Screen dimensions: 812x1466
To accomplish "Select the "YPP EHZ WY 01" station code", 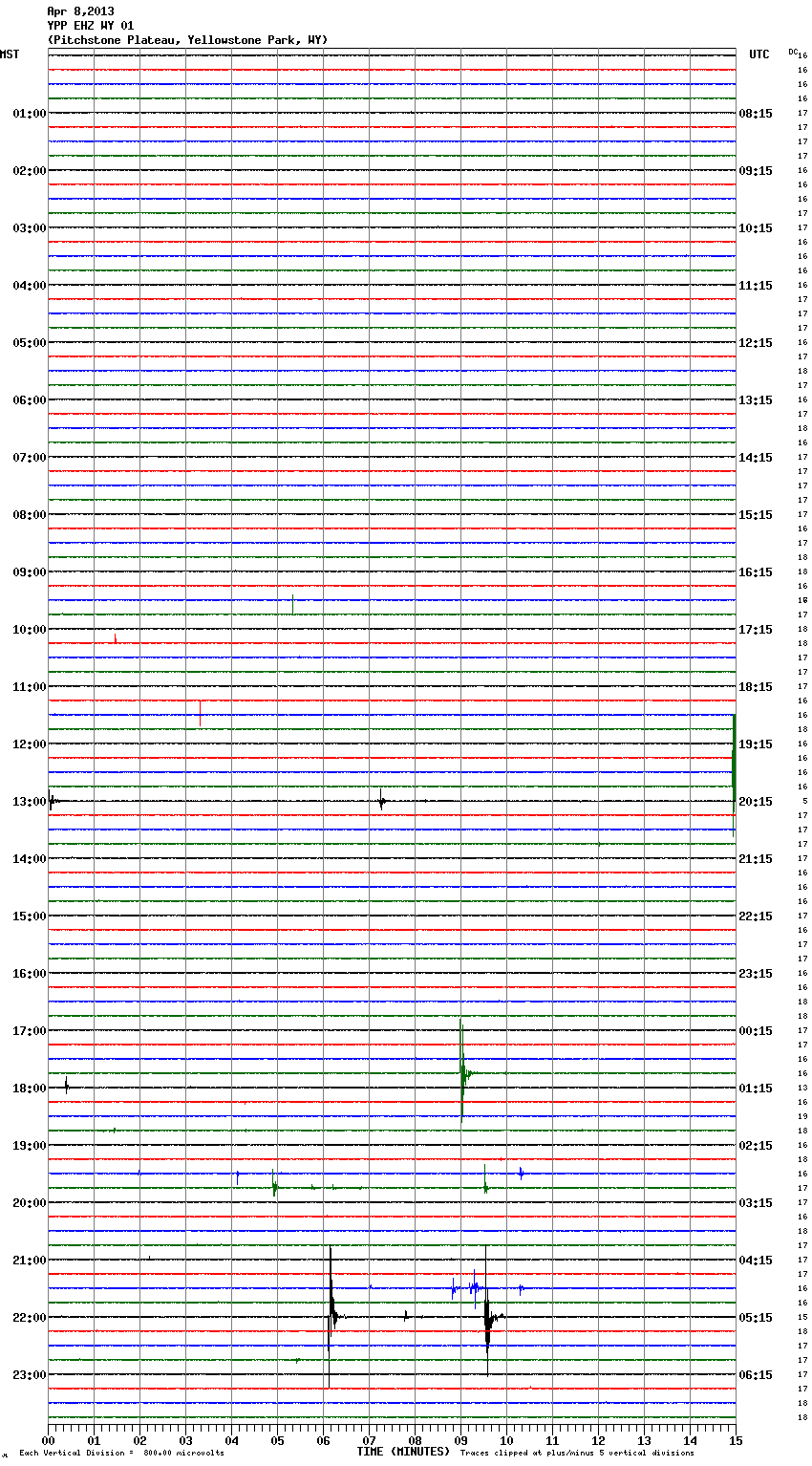I will 91,26.
